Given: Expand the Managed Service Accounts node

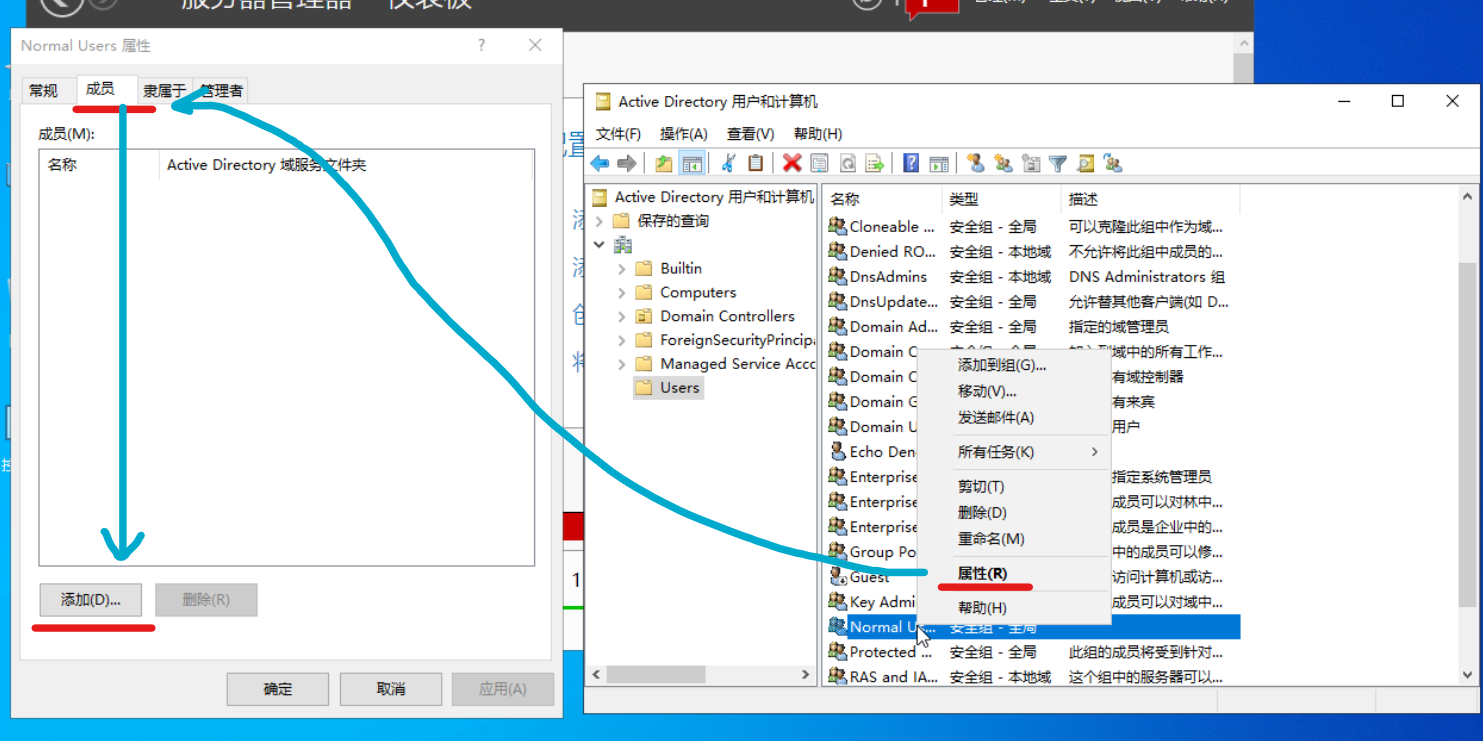Looking at the screenshot, I should 621,364.
